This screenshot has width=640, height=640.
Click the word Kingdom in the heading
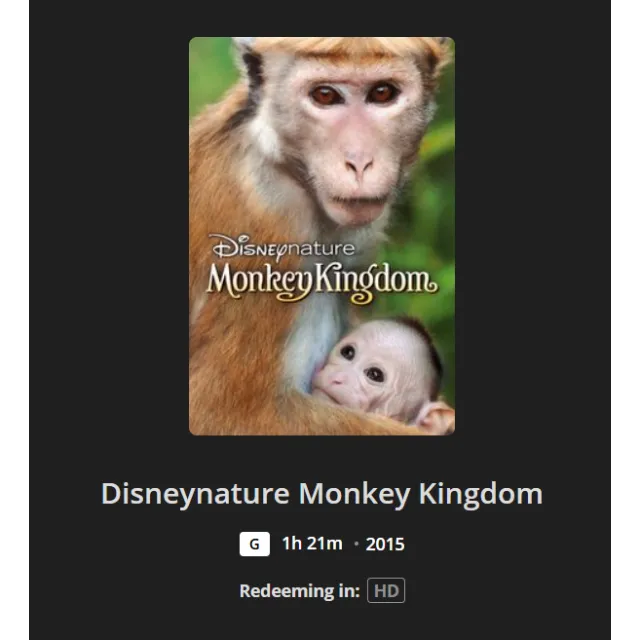481,493
